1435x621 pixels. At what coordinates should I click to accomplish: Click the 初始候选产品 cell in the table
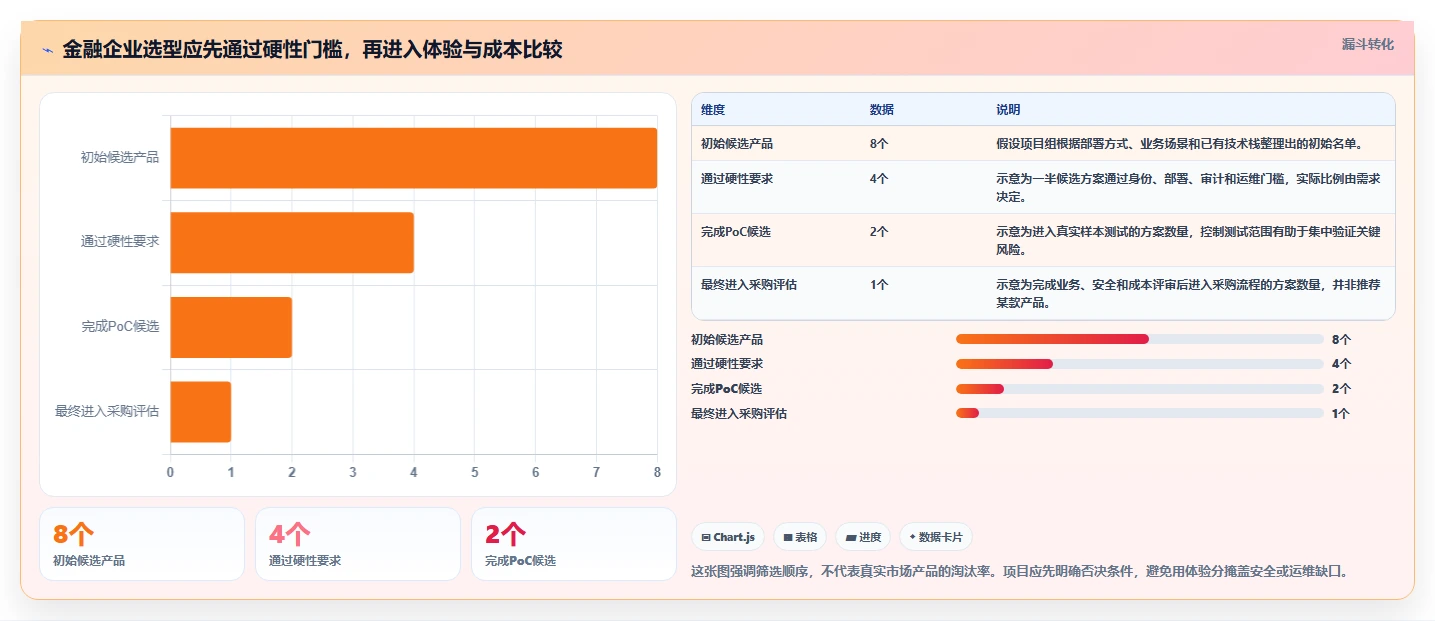pos(737,143)
